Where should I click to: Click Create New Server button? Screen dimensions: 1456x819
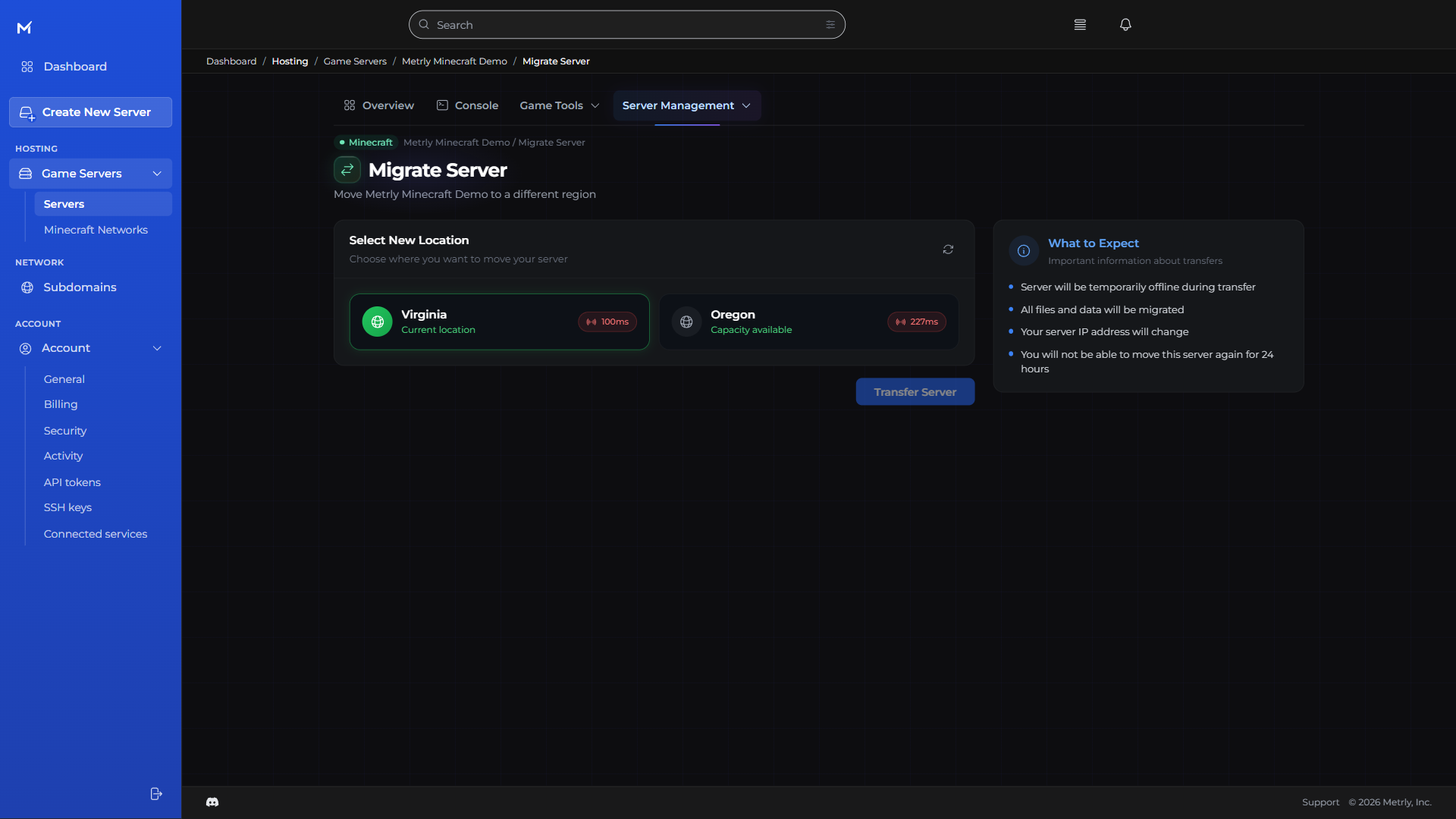[90, 112]
